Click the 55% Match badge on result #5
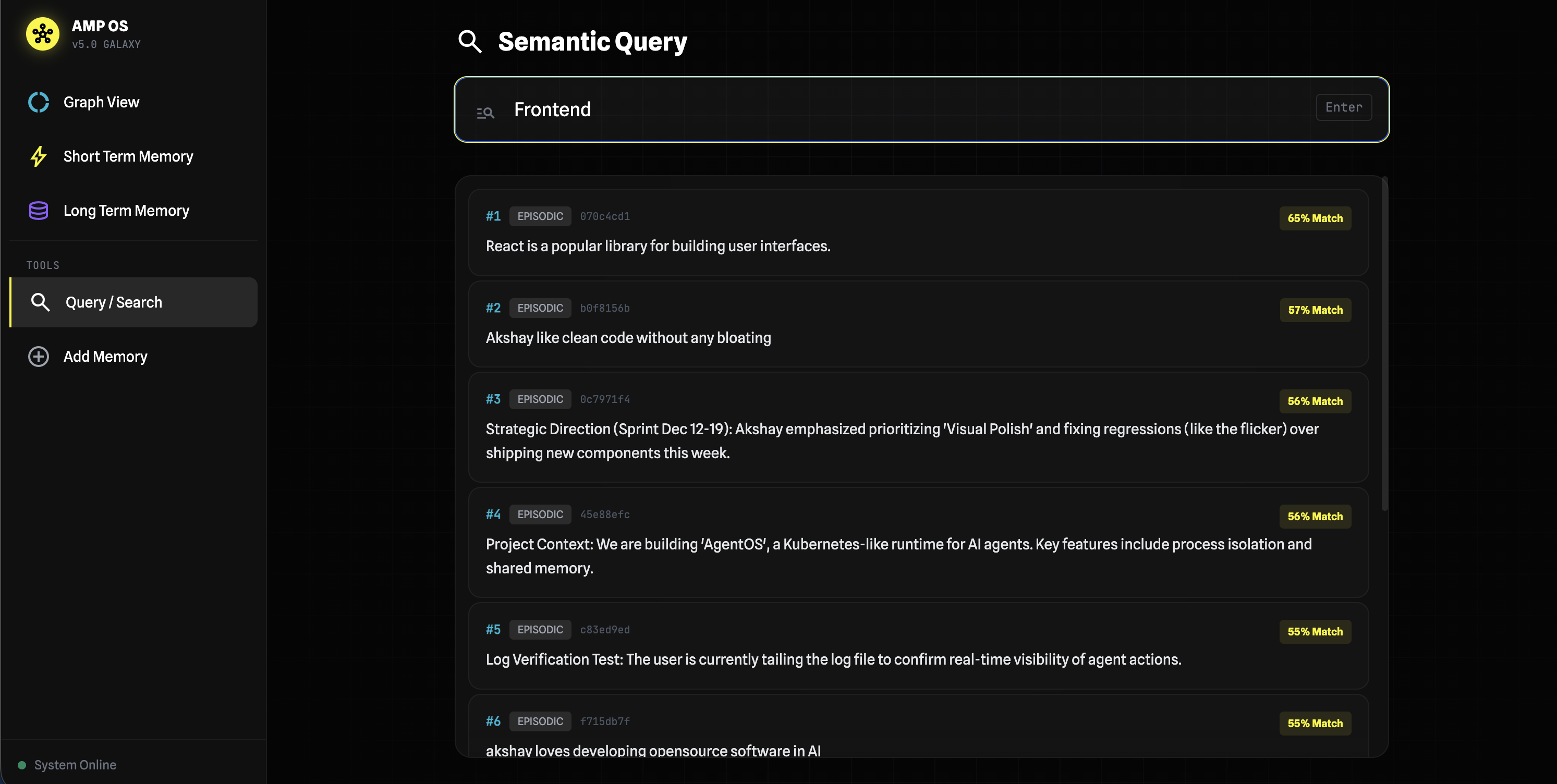The height and width of the screenshot is (784, 1557). pos(1315,631)
